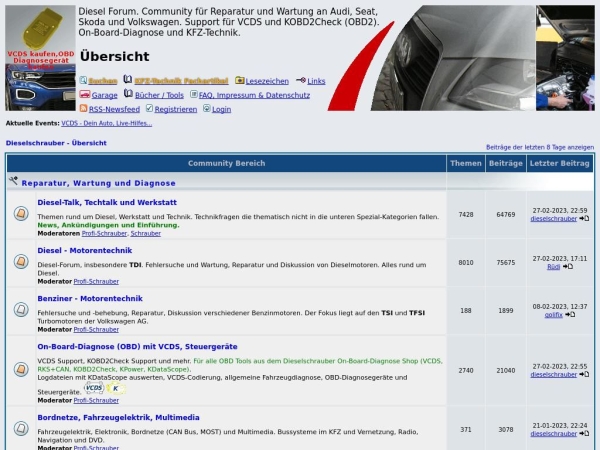
Task: Click the Letzter Beitrag column header
Action: point(559,163)
